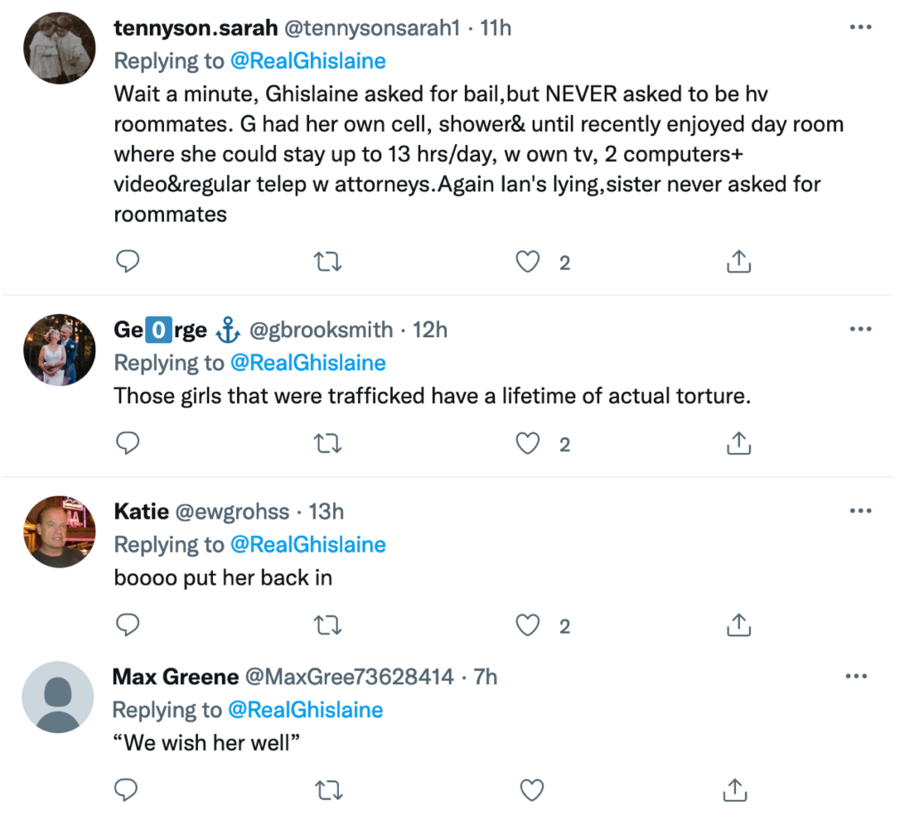The image size is (900, 820).
Task: Open @RealGhislaine link in Katie's reply
Action: tap(307, 545)
